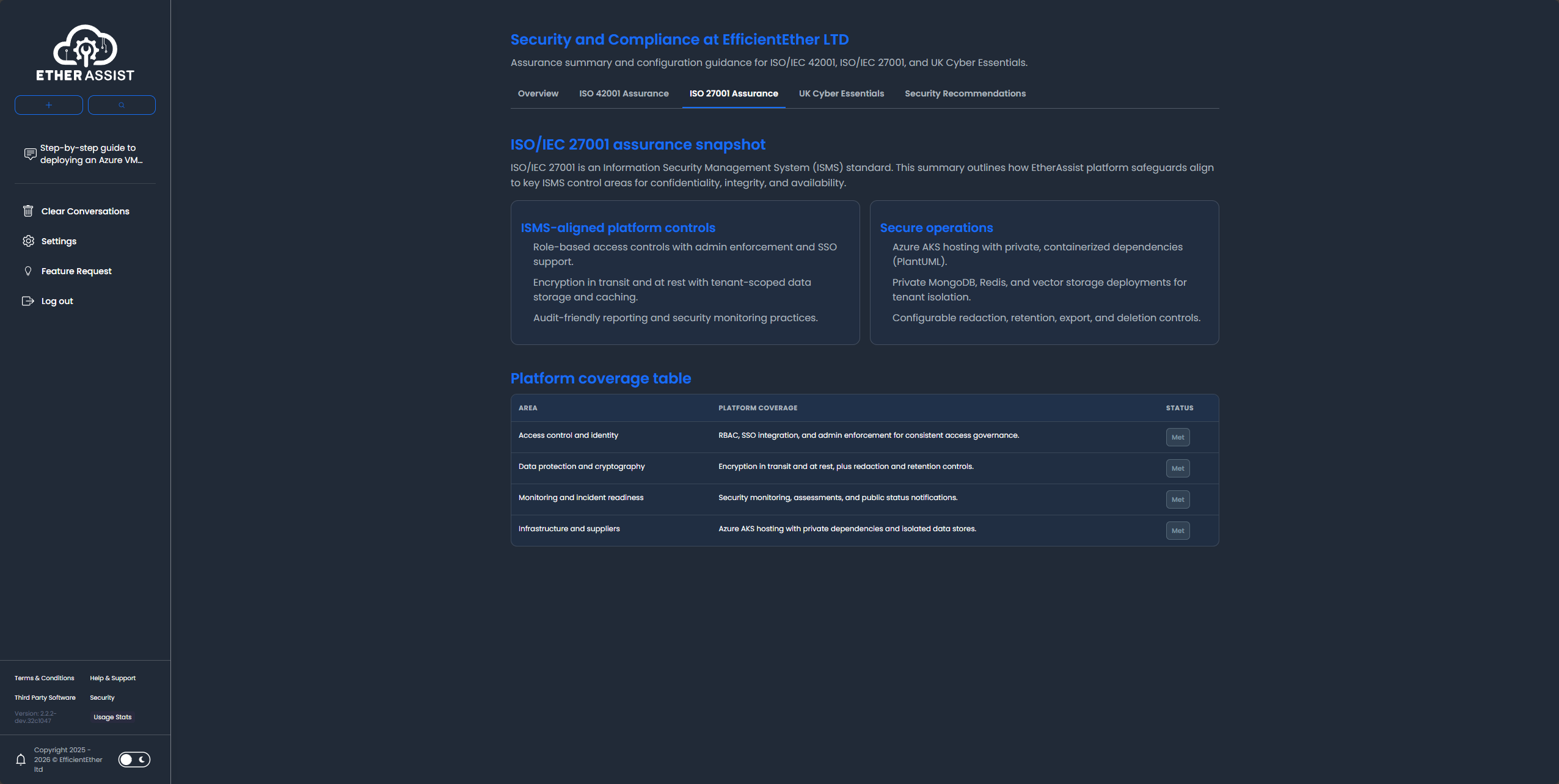The width and height of the screenshot is (1559, 784).
Task: Open the Third Party Software link
Action: point(45,698)
